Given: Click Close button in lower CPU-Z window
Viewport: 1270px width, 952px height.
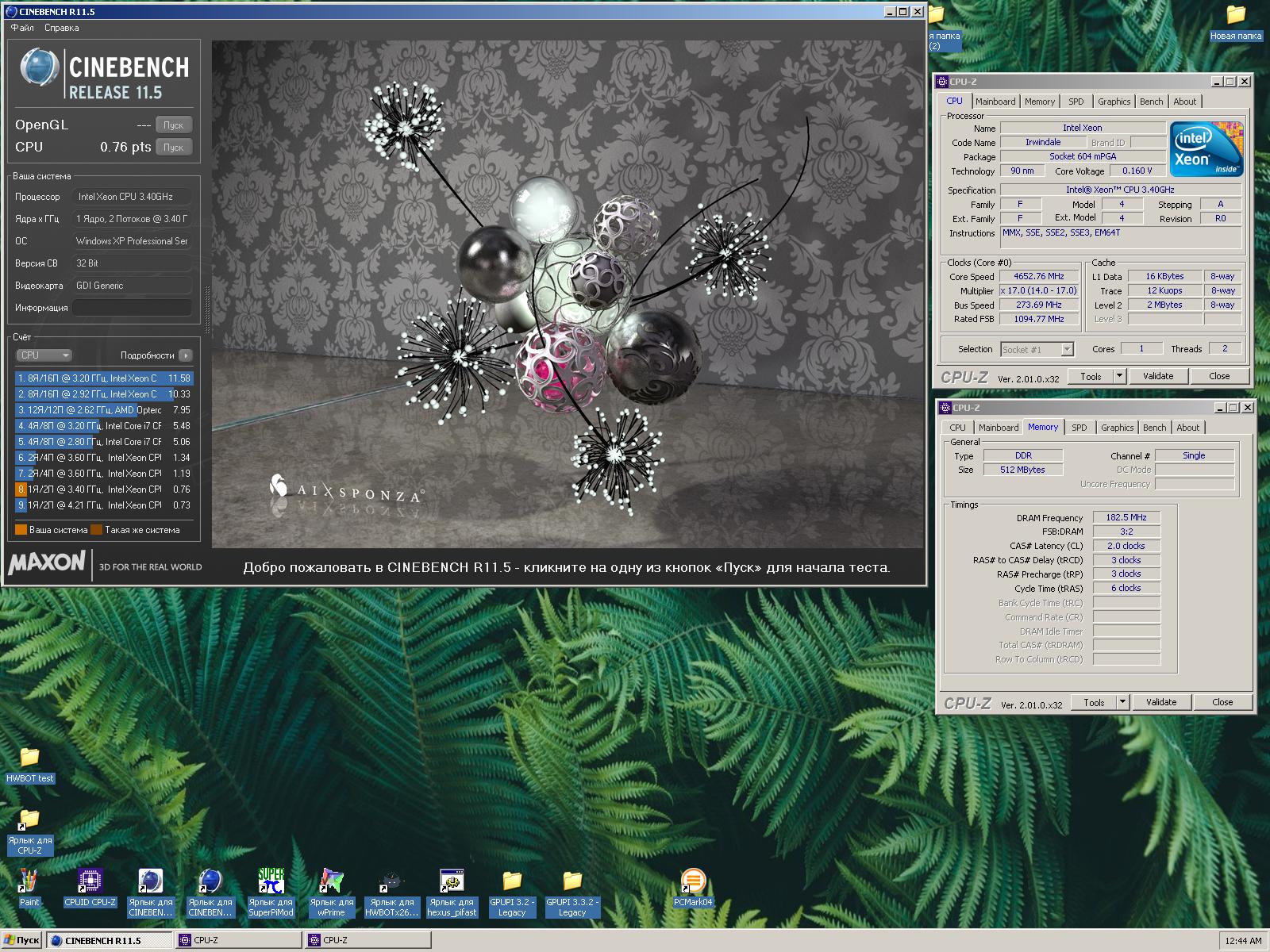Looking at the screenshot, I should pyautogui.click(x=1222, y=702).
